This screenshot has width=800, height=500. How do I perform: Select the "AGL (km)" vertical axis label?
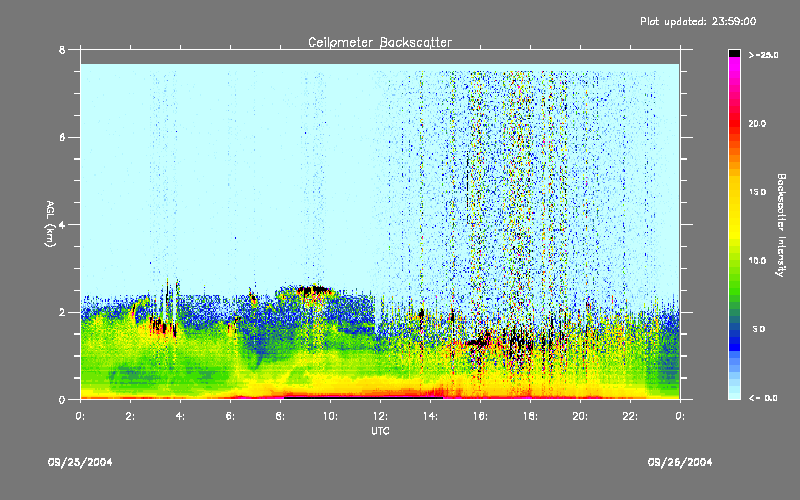tap(50, 224)
